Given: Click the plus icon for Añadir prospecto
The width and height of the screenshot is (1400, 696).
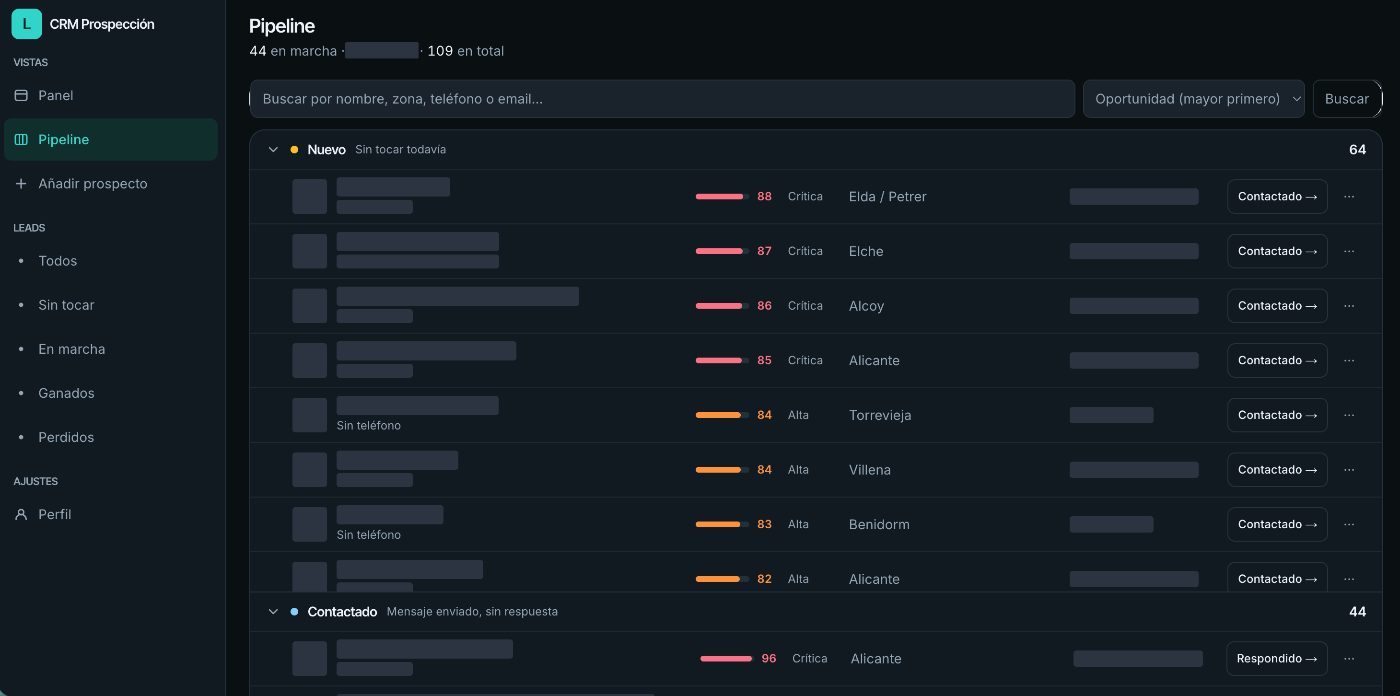Looking at the screenshot, I should pyautogui.click(x=21, y=183).
